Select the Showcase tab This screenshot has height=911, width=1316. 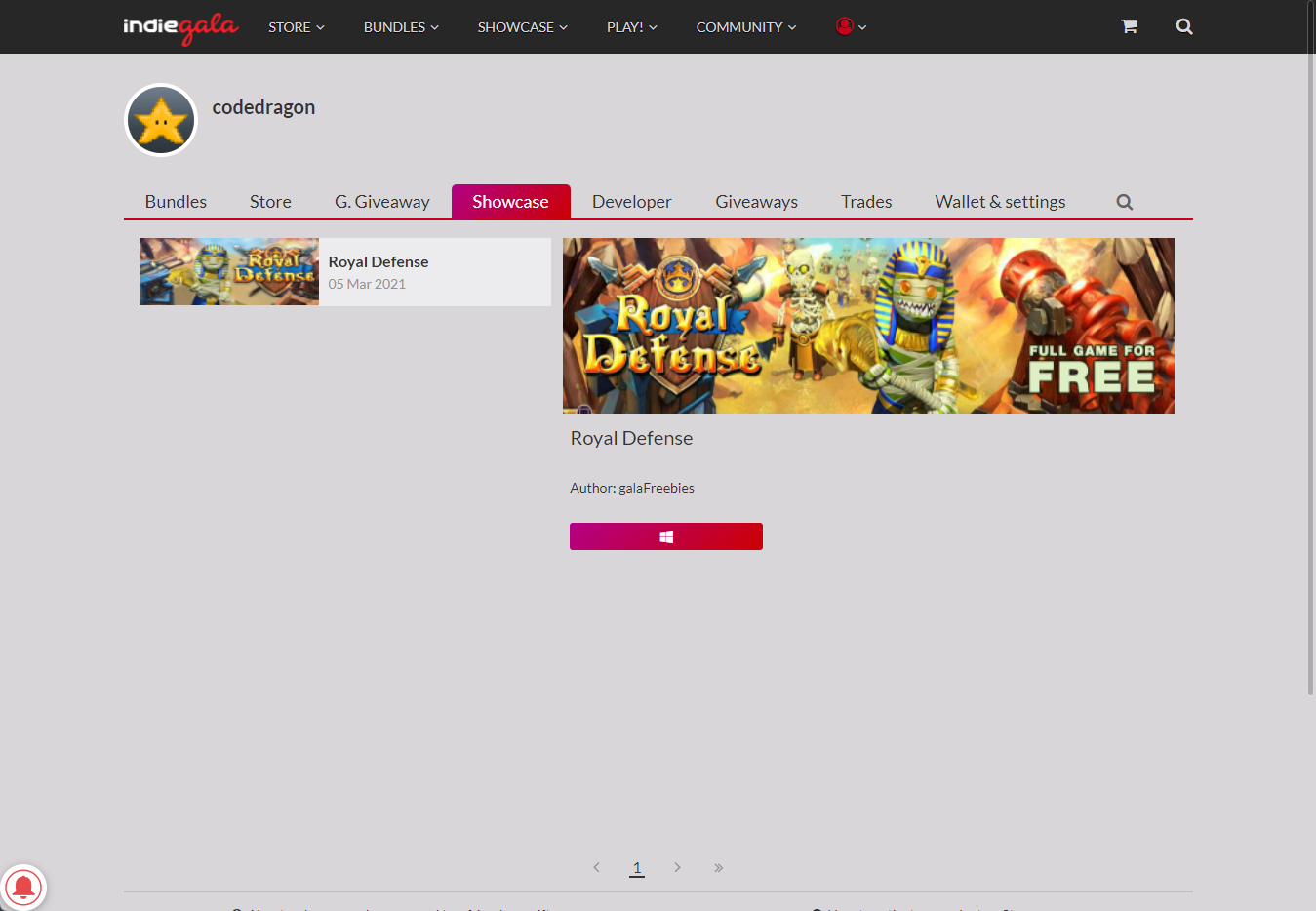[x=510, y=202]
